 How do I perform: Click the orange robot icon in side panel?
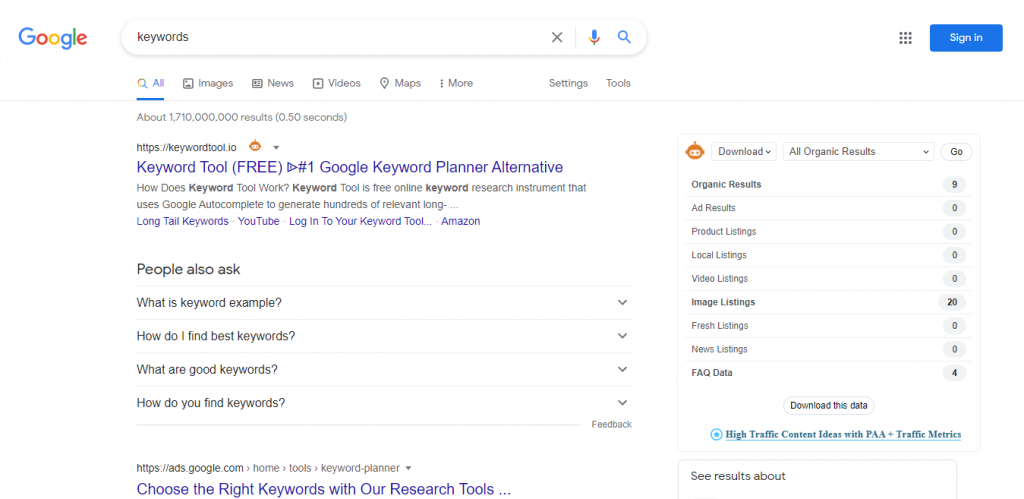click(x=695, y=151)
